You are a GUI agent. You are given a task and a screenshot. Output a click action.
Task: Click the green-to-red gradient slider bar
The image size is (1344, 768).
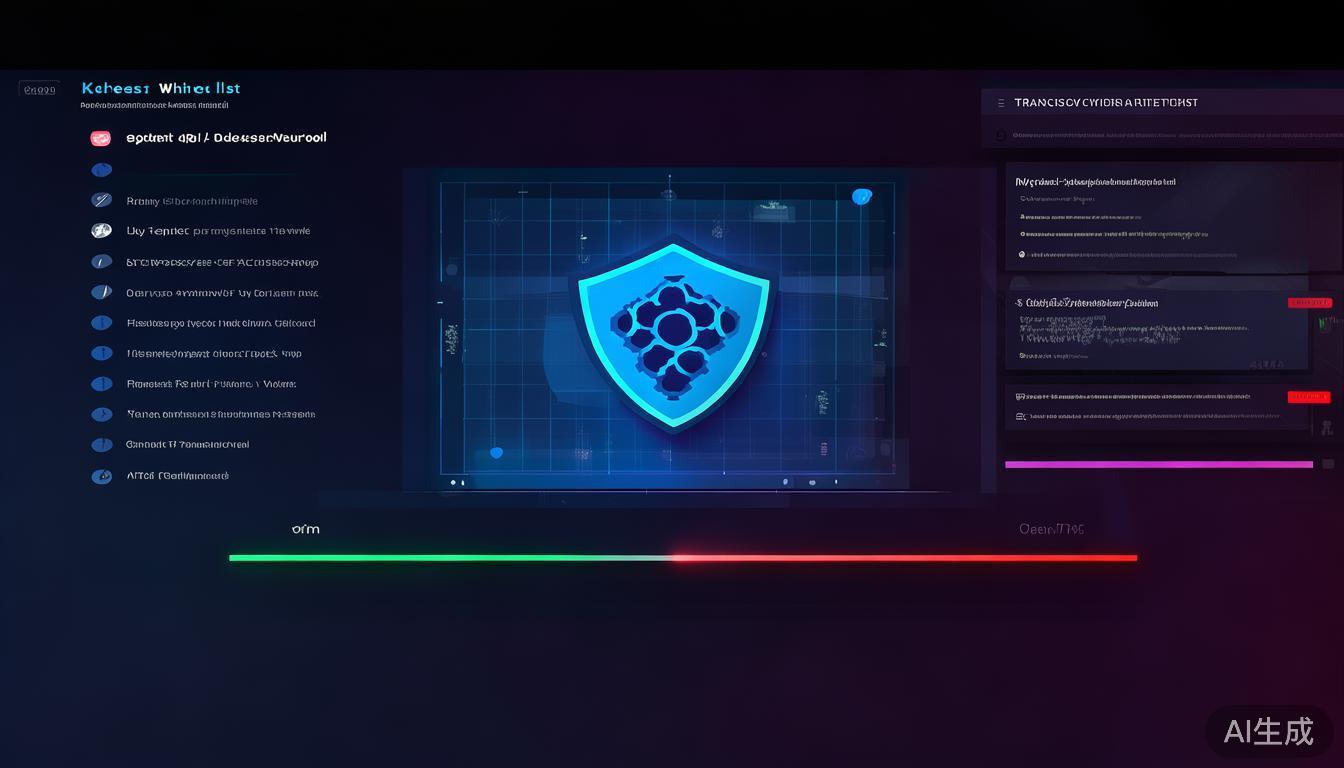point(683,557)
